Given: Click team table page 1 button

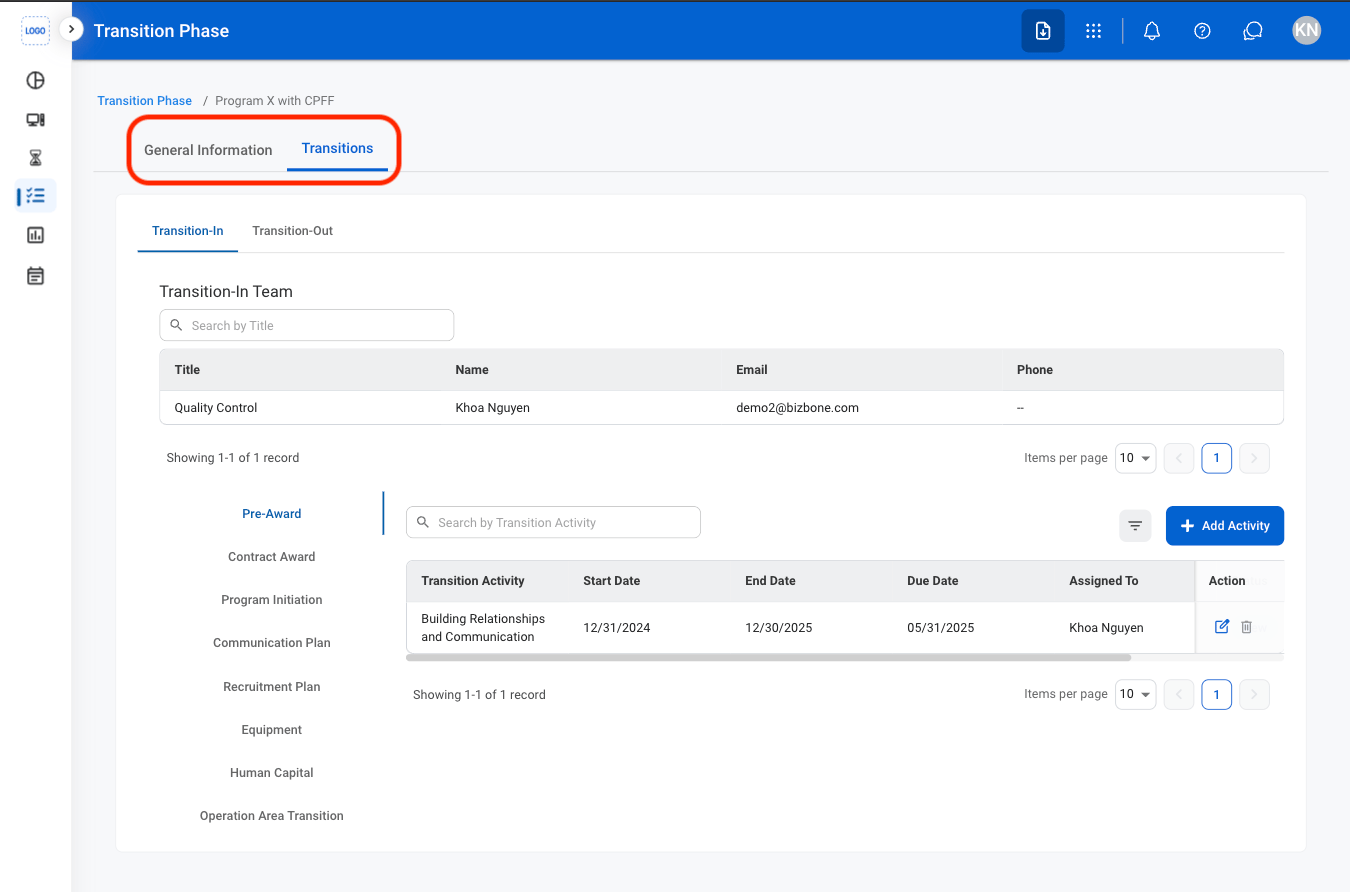Looking at the screenshot, I should [1216, 458].
